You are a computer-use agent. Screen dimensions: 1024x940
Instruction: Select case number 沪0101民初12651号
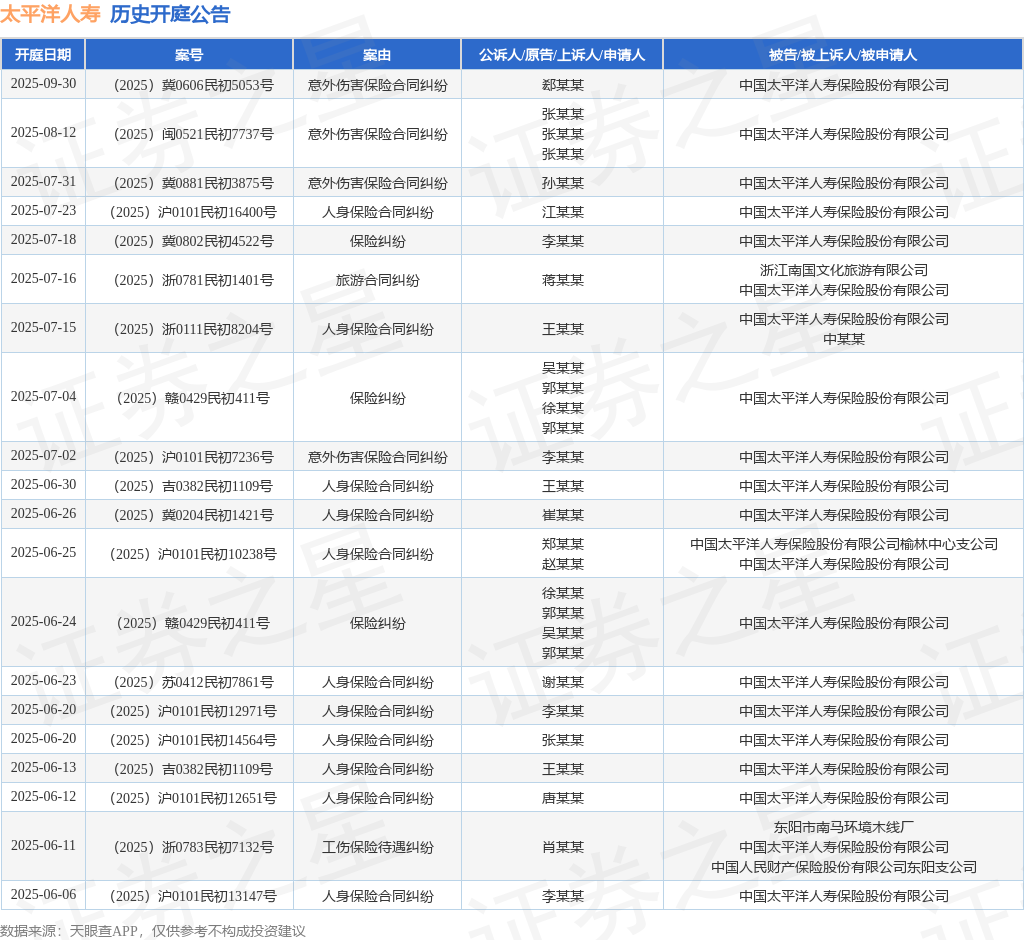193,798
